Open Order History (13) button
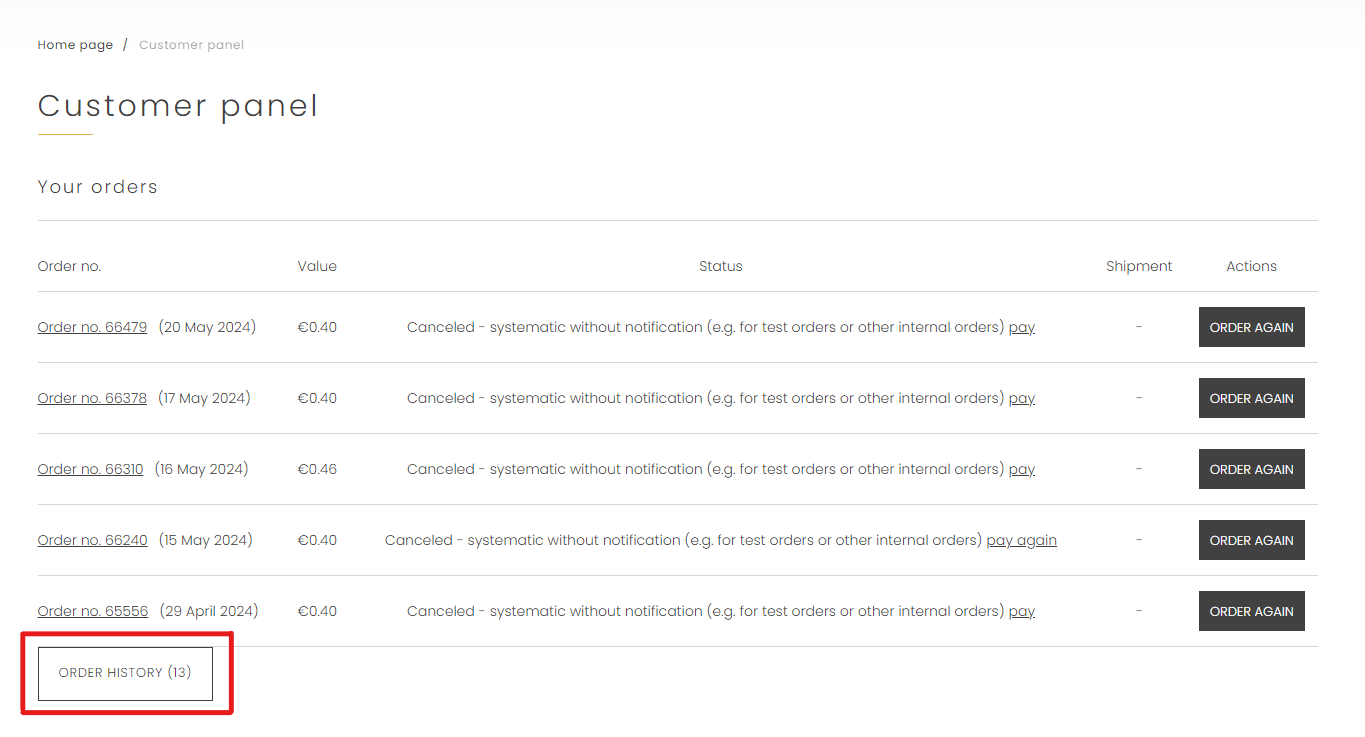The width and height of the screenshot is (1365, 737). [125, 673]
